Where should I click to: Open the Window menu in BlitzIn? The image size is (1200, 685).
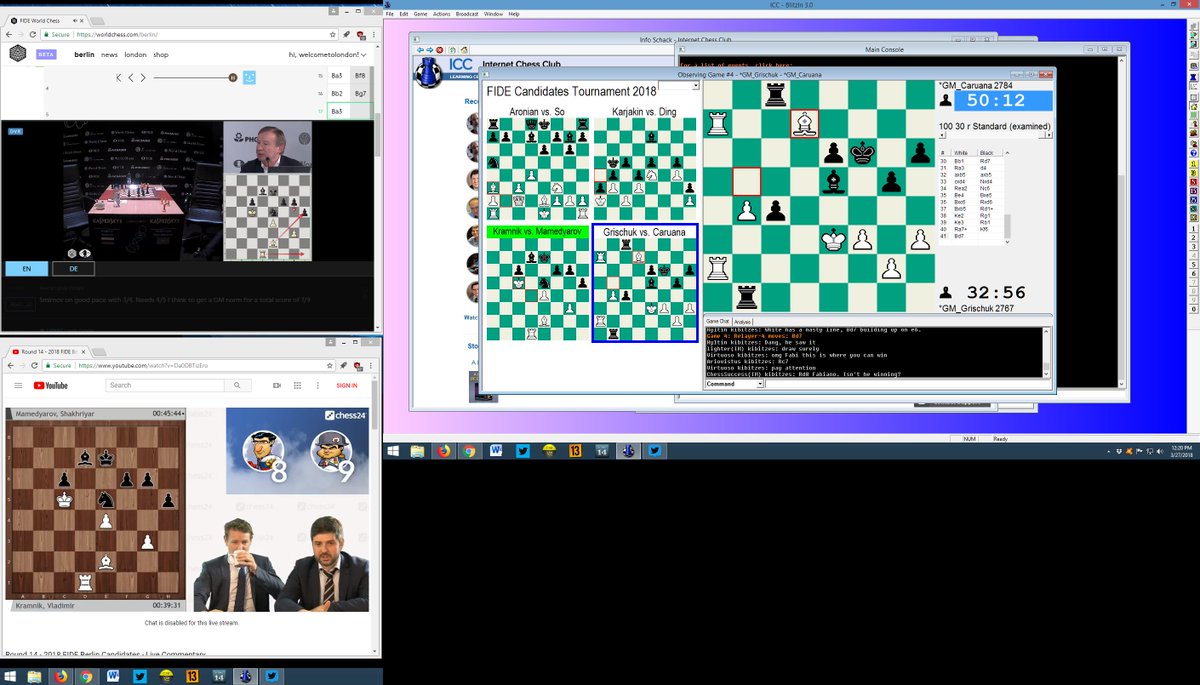point(493,14)
